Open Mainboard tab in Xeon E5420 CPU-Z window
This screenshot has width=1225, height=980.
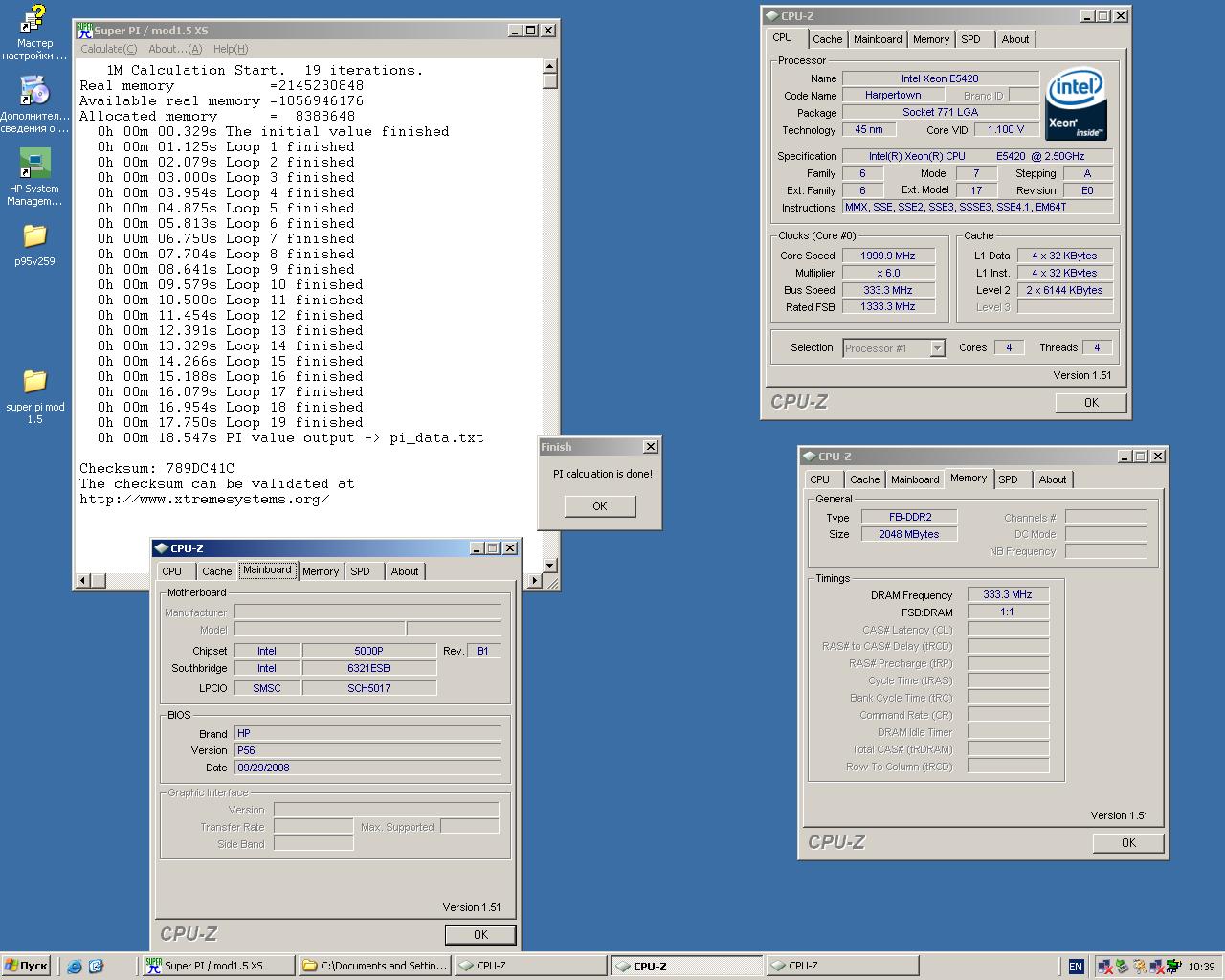[878, 39]
